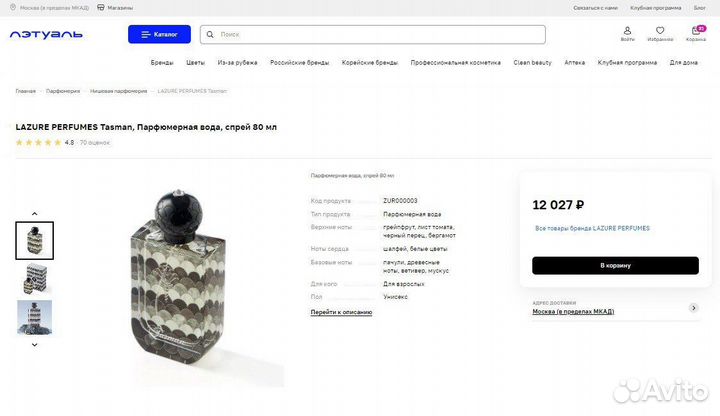Open all LAZURE PERFUMES brand products link
Image resolution: width=720 pixels, height=416 pixels.
coord(592,228)
